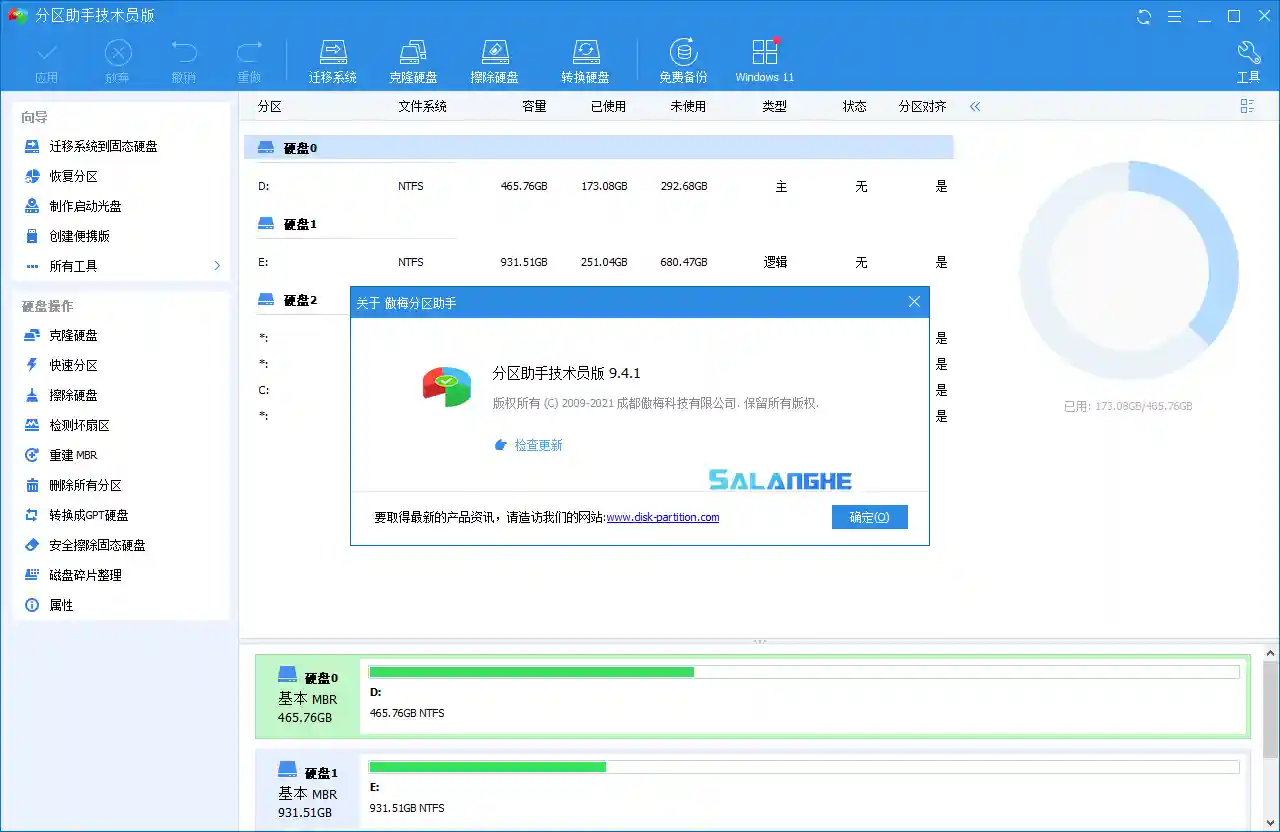The image size is (1280, 832).
Task: Select the 迁移系统 (Migrate OS) toolbar icon
Action: click(x=333, y=57)
